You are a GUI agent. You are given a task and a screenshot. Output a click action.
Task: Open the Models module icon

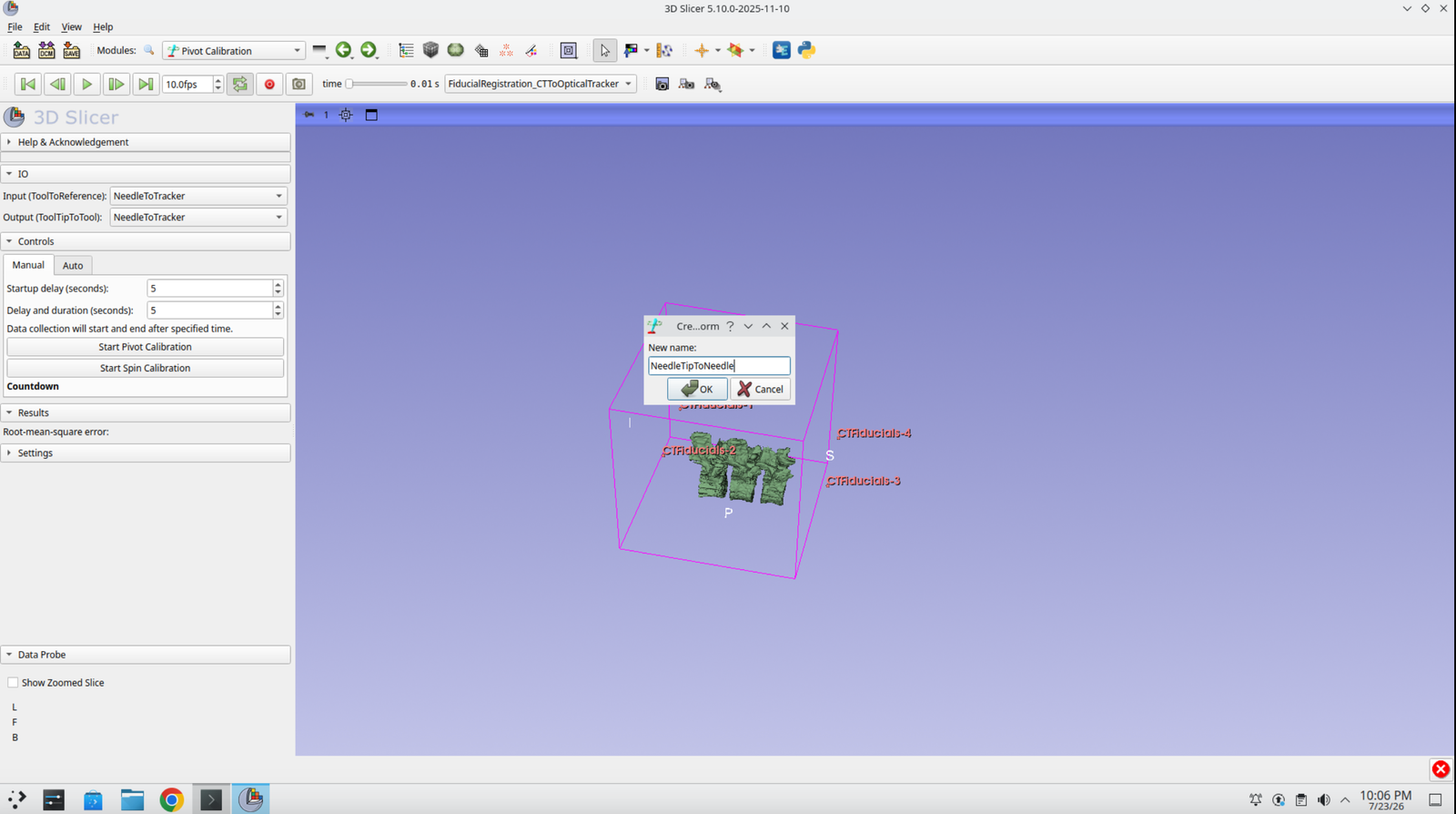tap(456, 50)
